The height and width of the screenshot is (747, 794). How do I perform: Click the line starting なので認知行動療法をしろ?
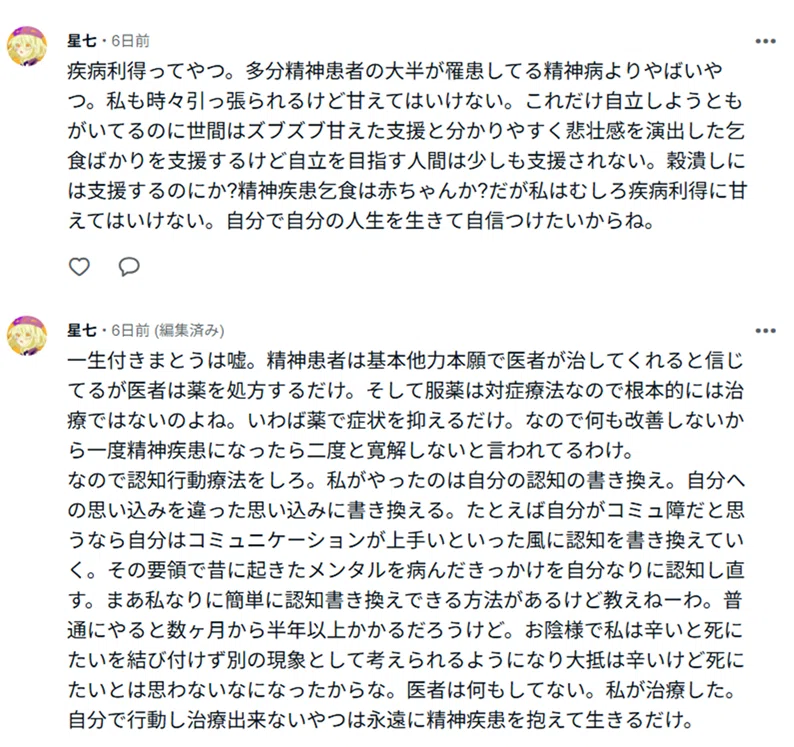click(x=407, y=480)
